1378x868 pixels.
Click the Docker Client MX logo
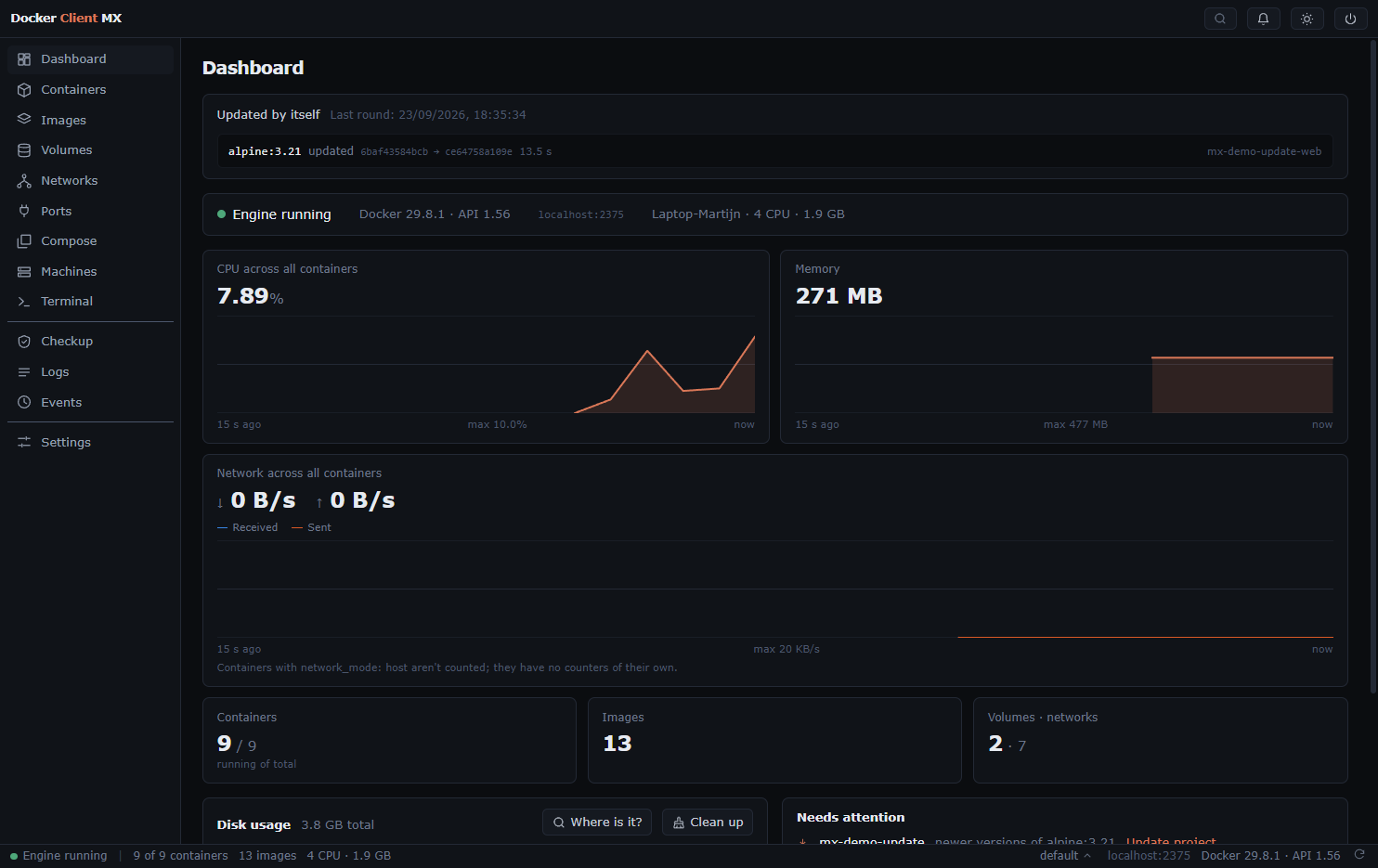[x=66, y=18]
